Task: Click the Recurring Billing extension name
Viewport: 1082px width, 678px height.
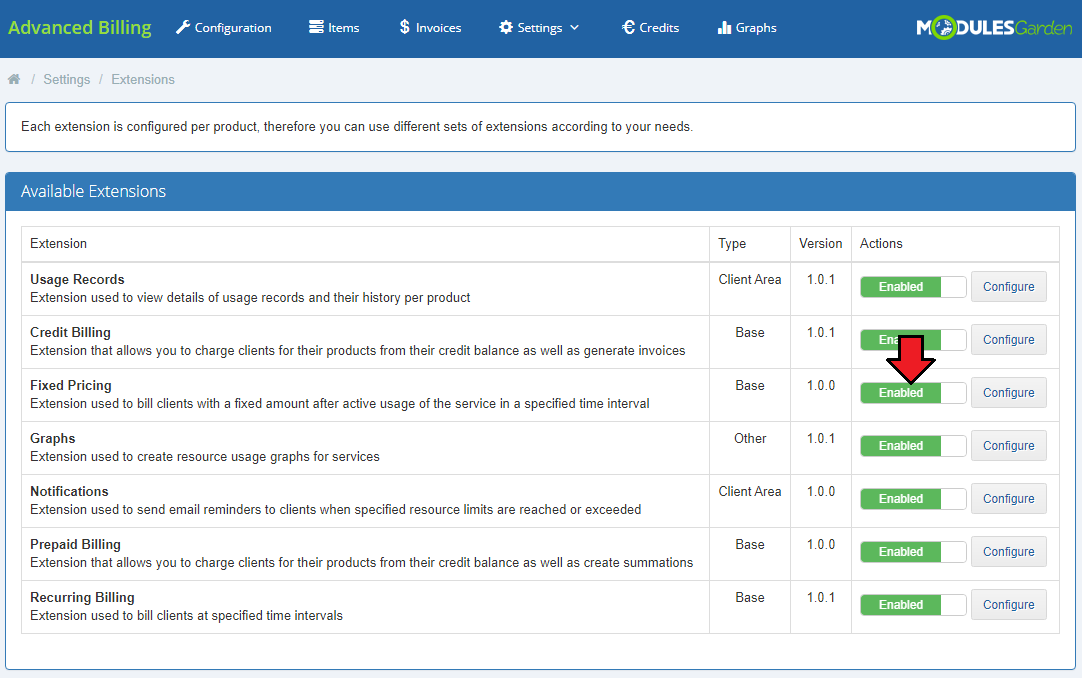Action: point(82,598)
